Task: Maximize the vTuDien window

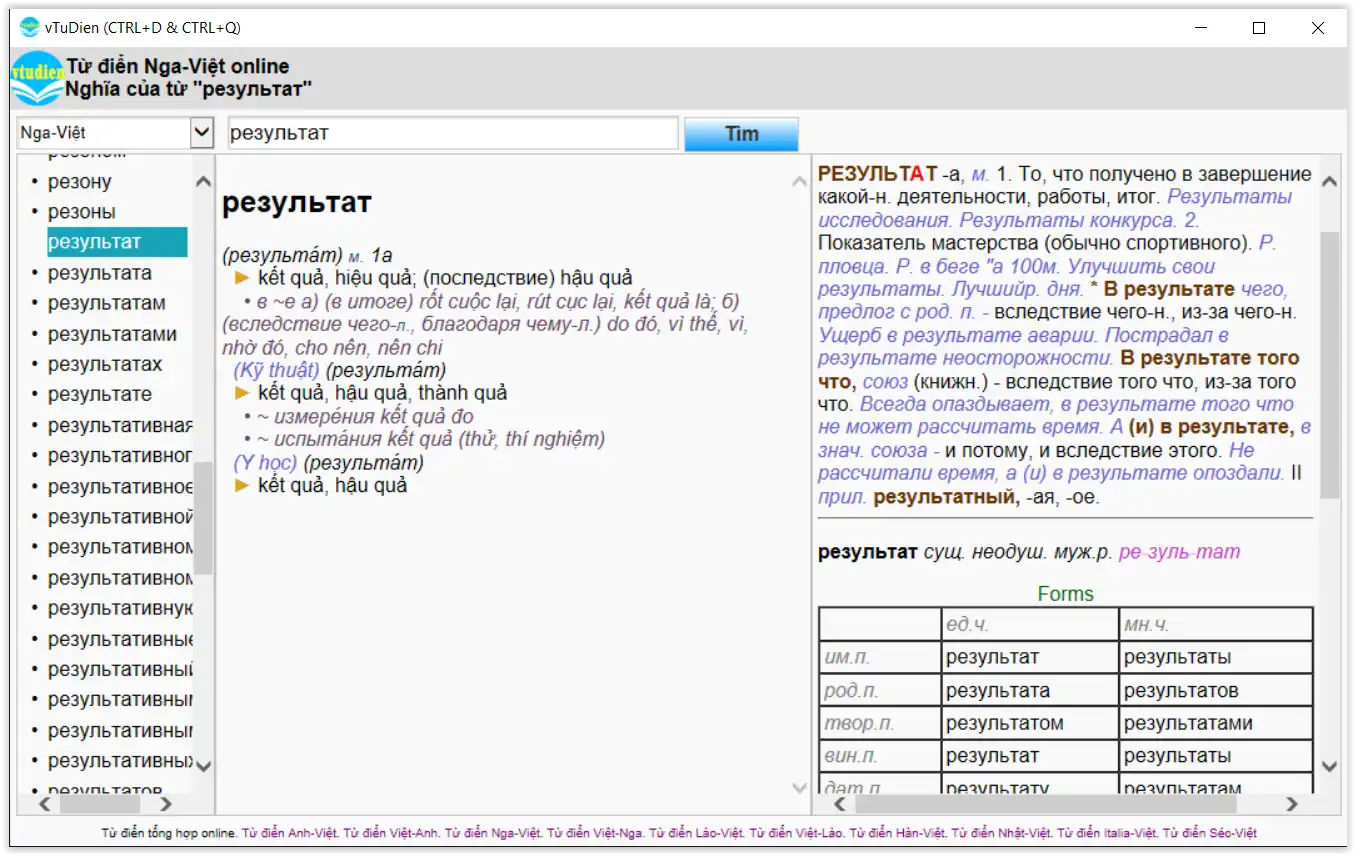Action: tap(1259, 28)
